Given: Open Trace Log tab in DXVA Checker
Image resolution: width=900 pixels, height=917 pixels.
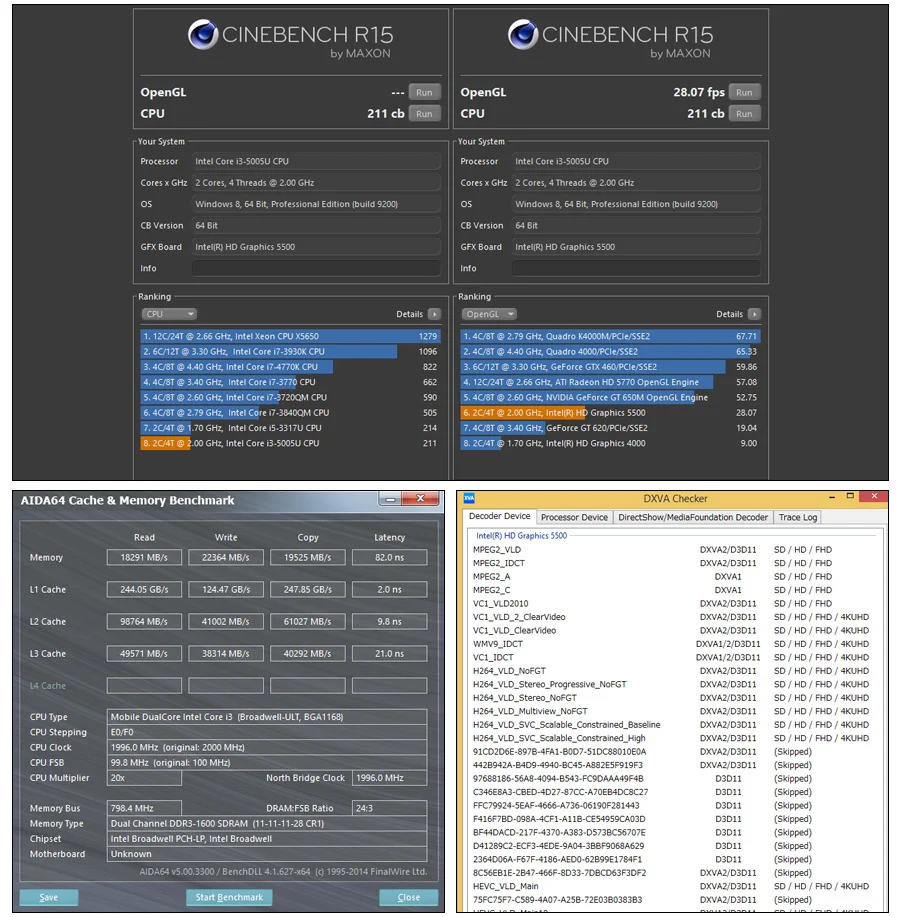Looking at the screenshot, I should (798, 517).
